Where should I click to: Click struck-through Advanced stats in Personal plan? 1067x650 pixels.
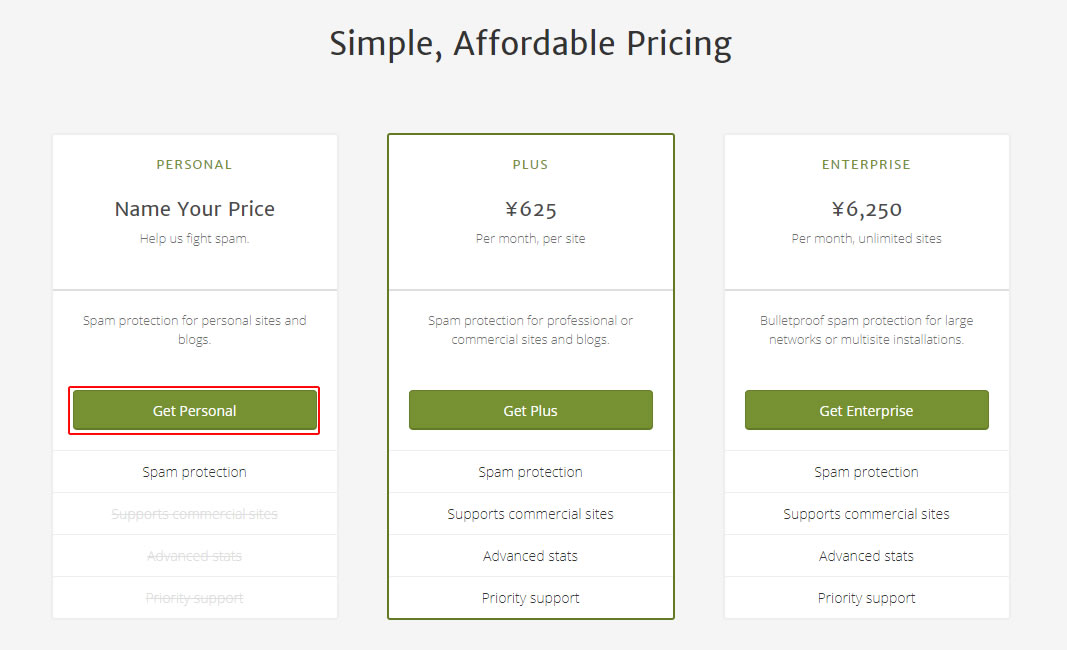click(x=195, y=556)
